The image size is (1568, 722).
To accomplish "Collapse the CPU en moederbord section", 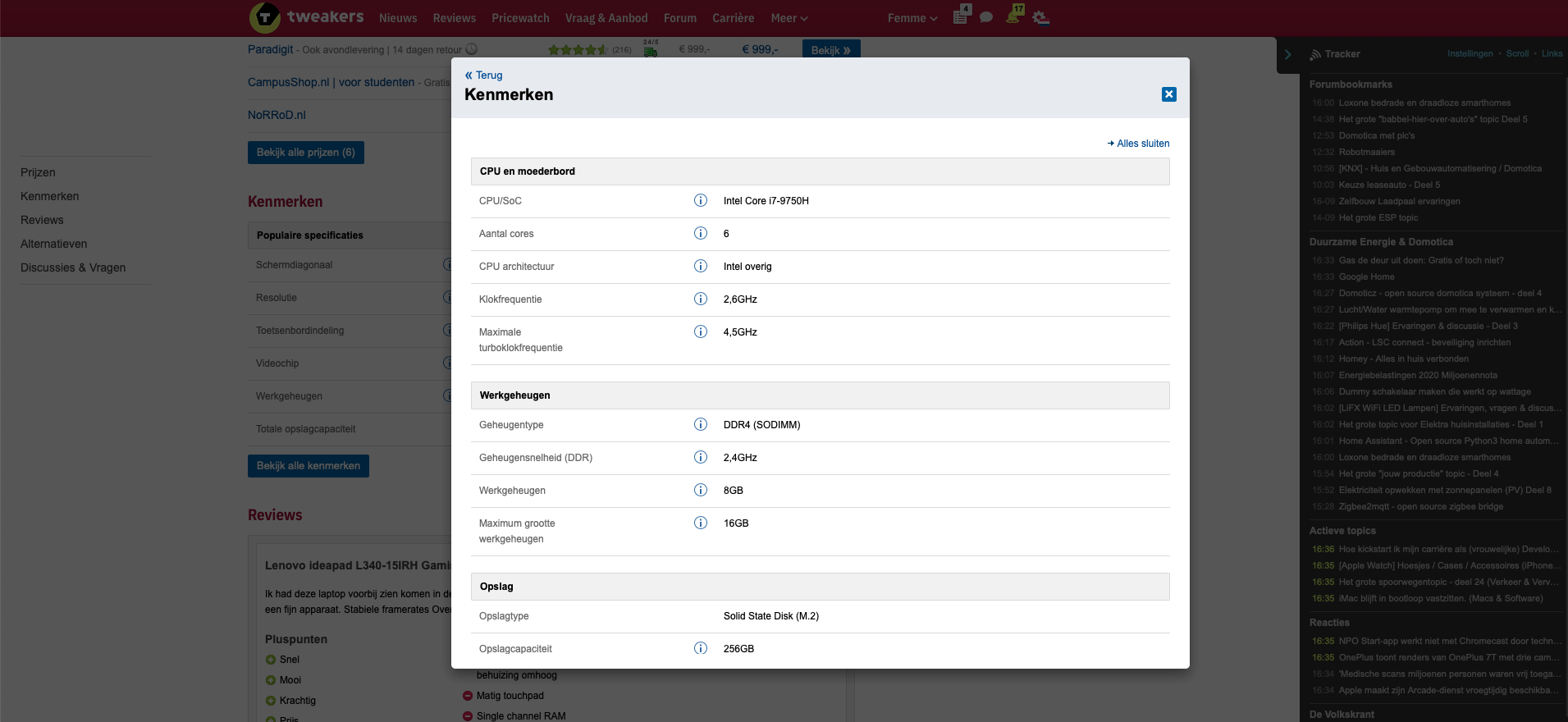I will coord(821,171).
